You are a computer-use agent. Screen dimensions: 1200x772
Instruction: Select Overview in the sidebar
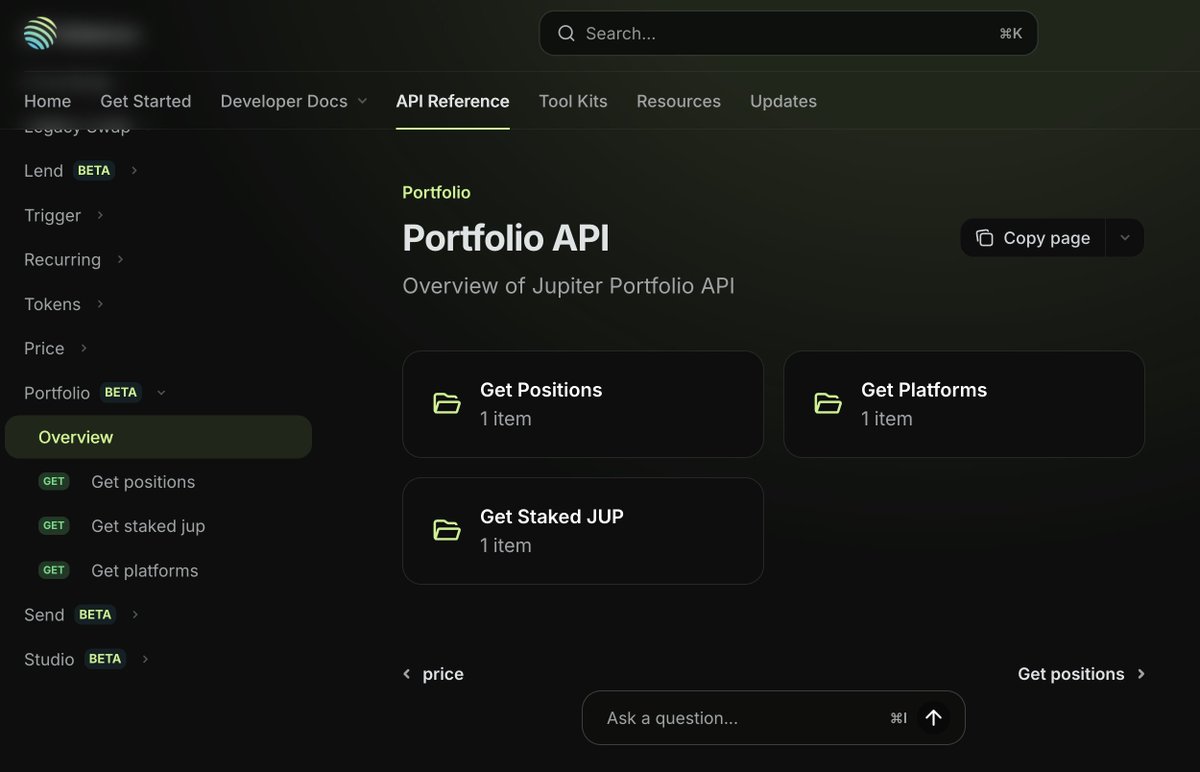tap(159, 437)
